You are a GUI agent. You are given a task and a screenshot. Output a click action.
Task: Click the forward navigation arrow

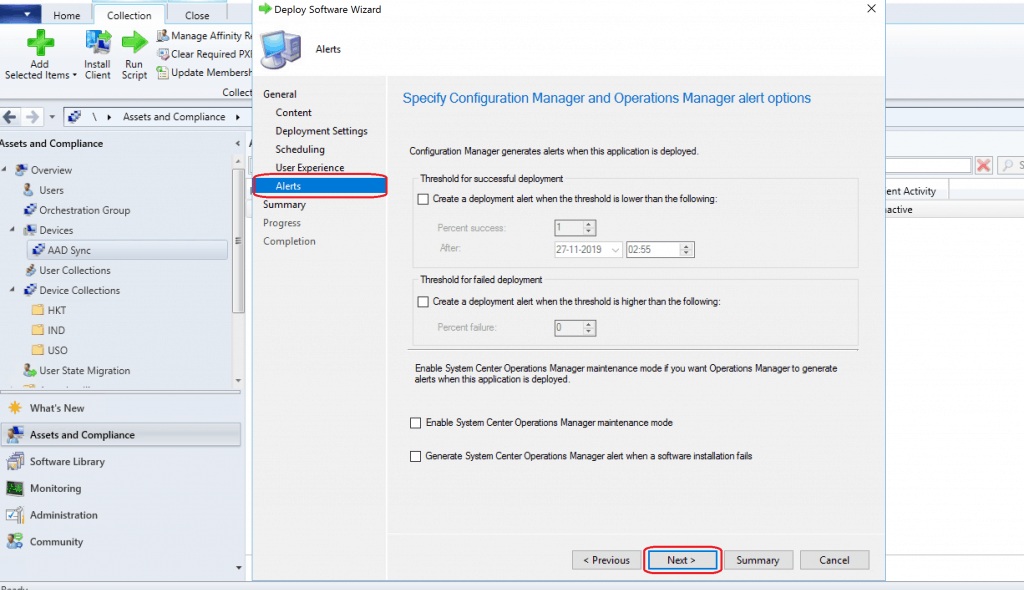31,117
